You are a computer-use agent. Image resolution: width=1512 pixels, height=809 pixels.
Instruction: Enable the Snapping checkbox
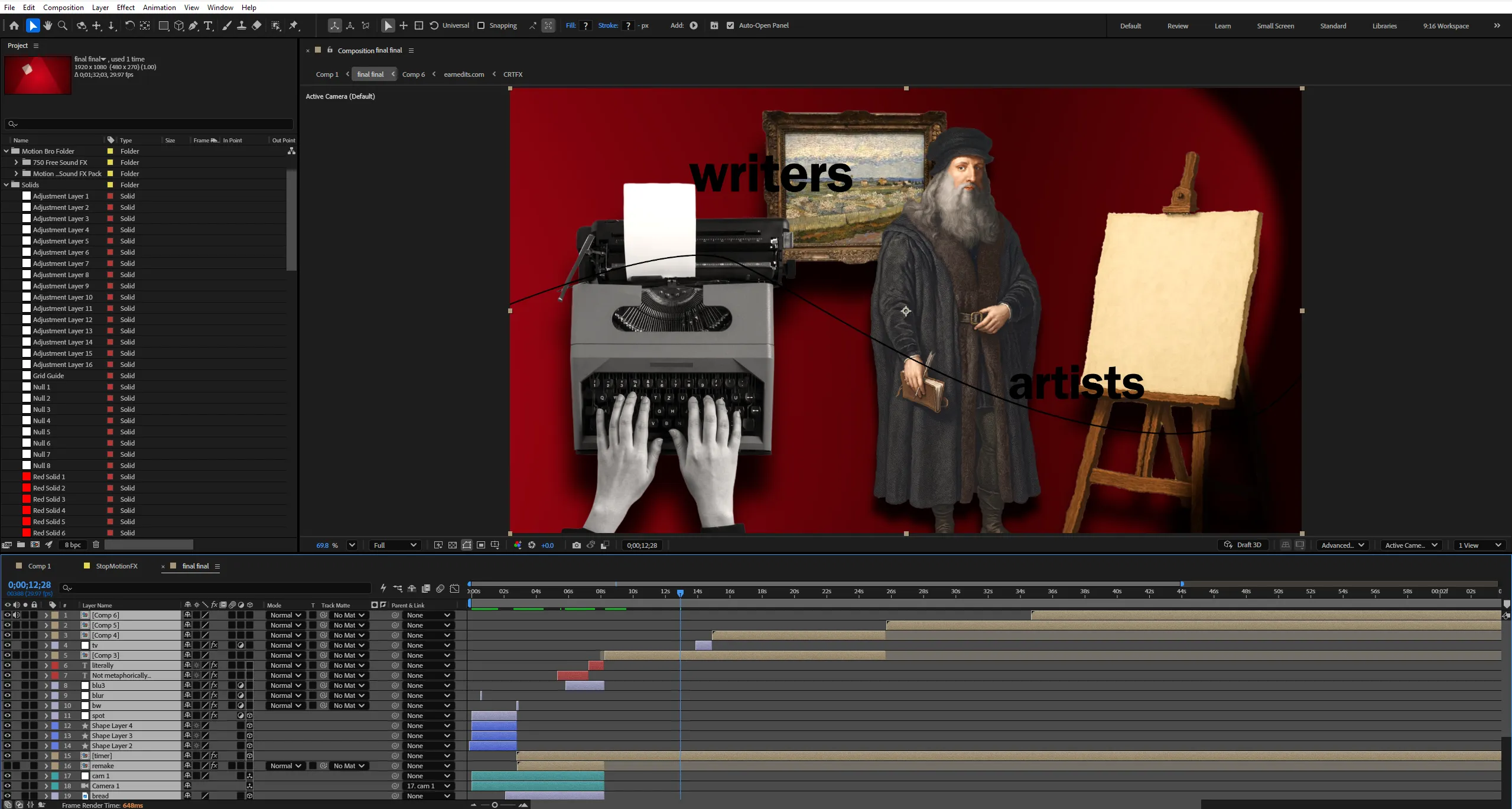coord(481,25)
